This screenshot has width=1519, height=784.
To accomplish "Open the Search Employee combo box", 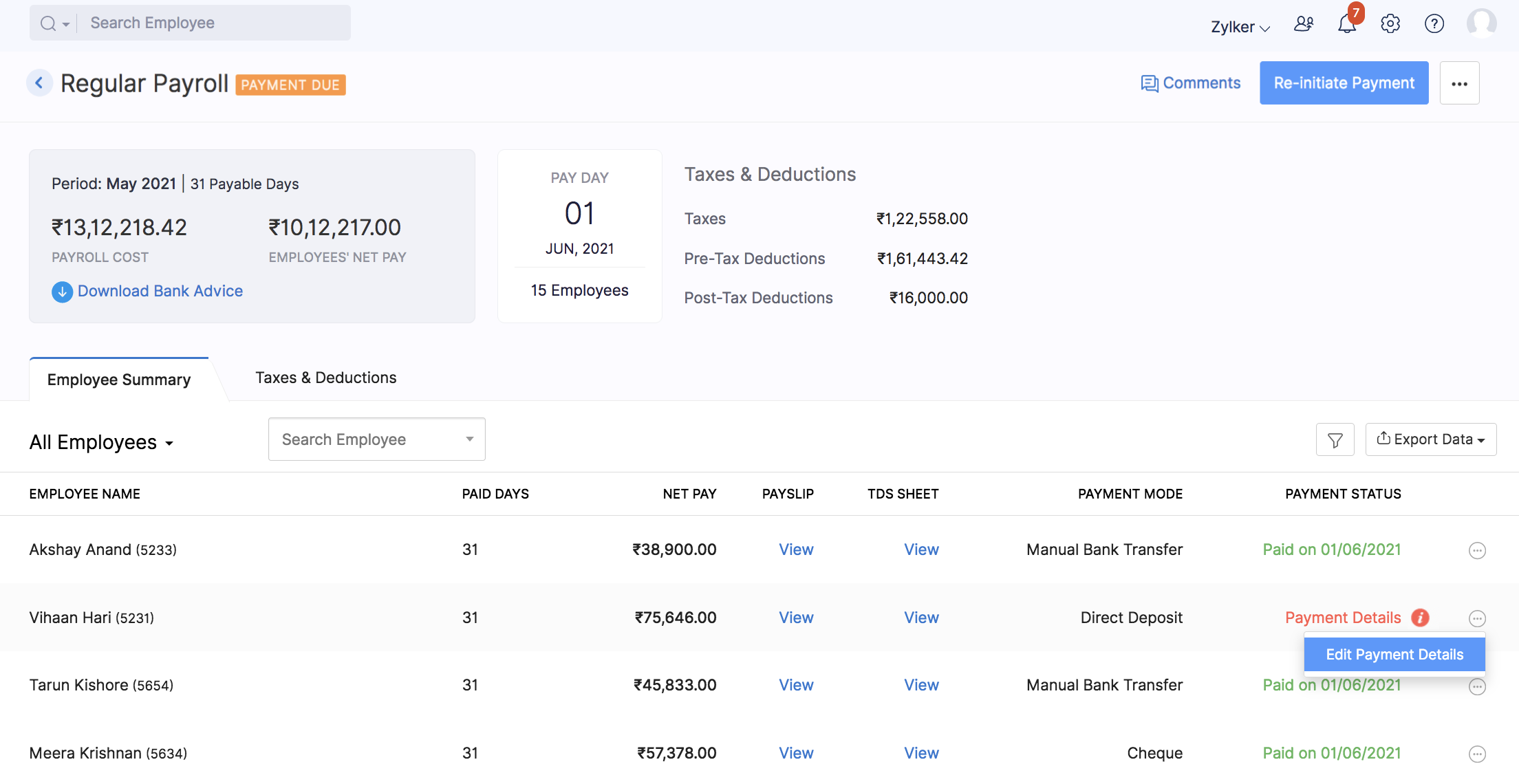I will point(376,439).
